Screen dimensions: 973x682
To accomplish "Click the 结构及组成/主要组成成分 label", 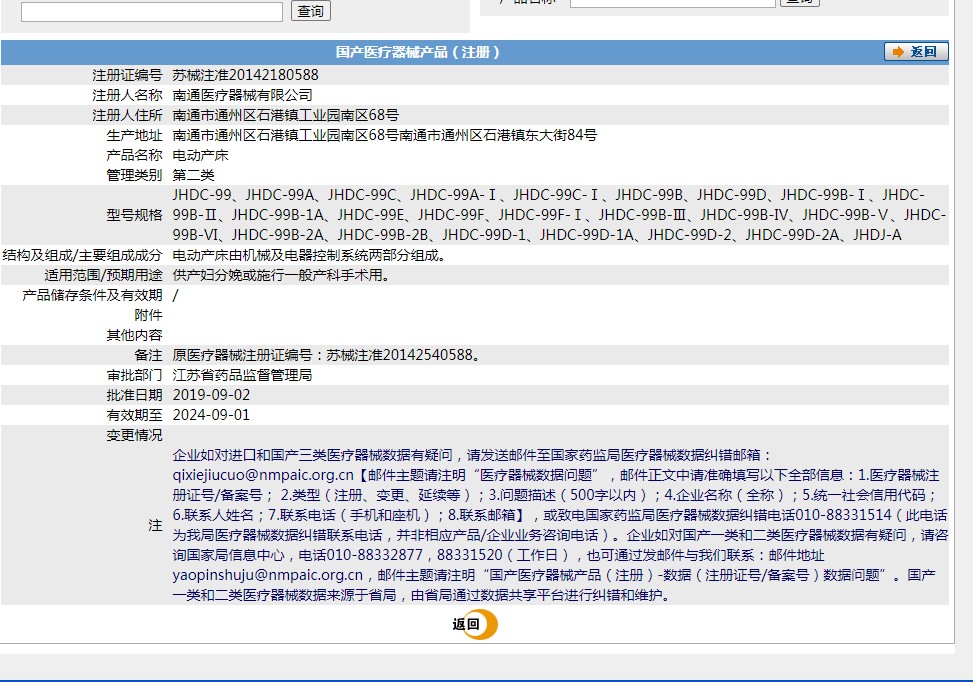I will pyautogui.click(x=83, y=255).
